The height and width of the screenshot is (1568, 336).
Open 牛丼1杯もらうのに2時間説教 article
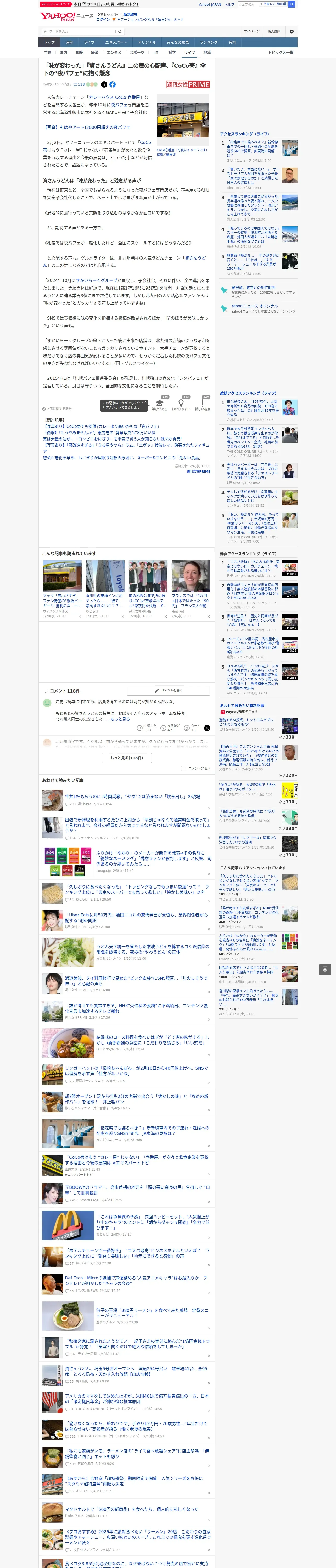pos(132,796)
